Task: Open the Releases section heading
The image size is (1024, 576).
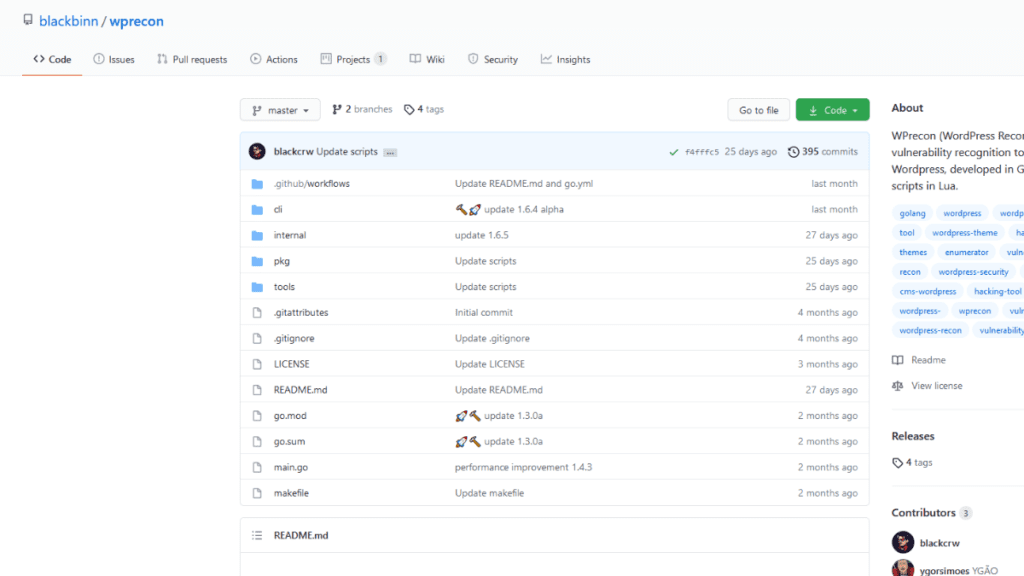Action: point(913,436)
